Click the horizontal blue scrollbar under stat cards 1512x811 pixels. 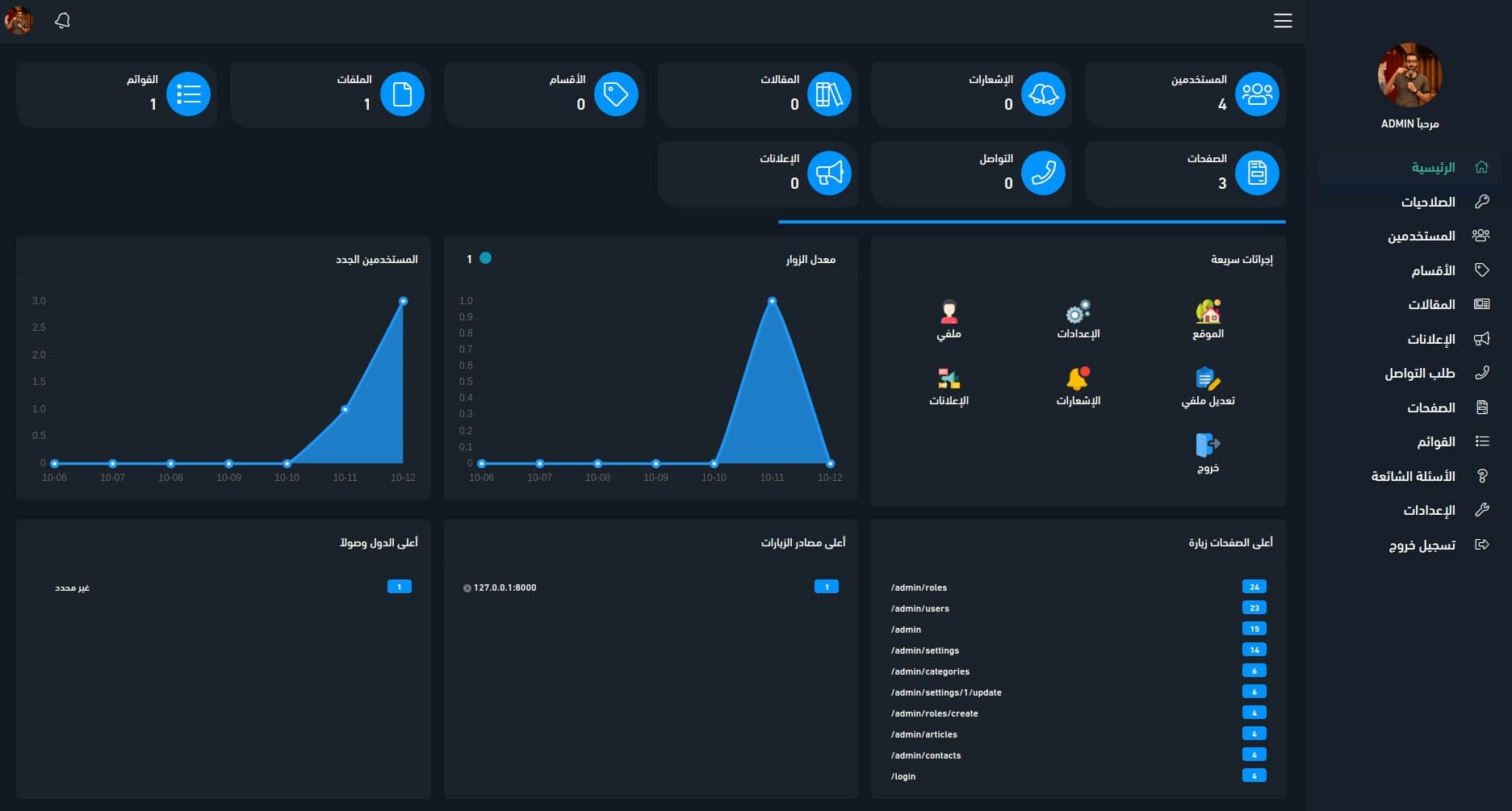1032,221
